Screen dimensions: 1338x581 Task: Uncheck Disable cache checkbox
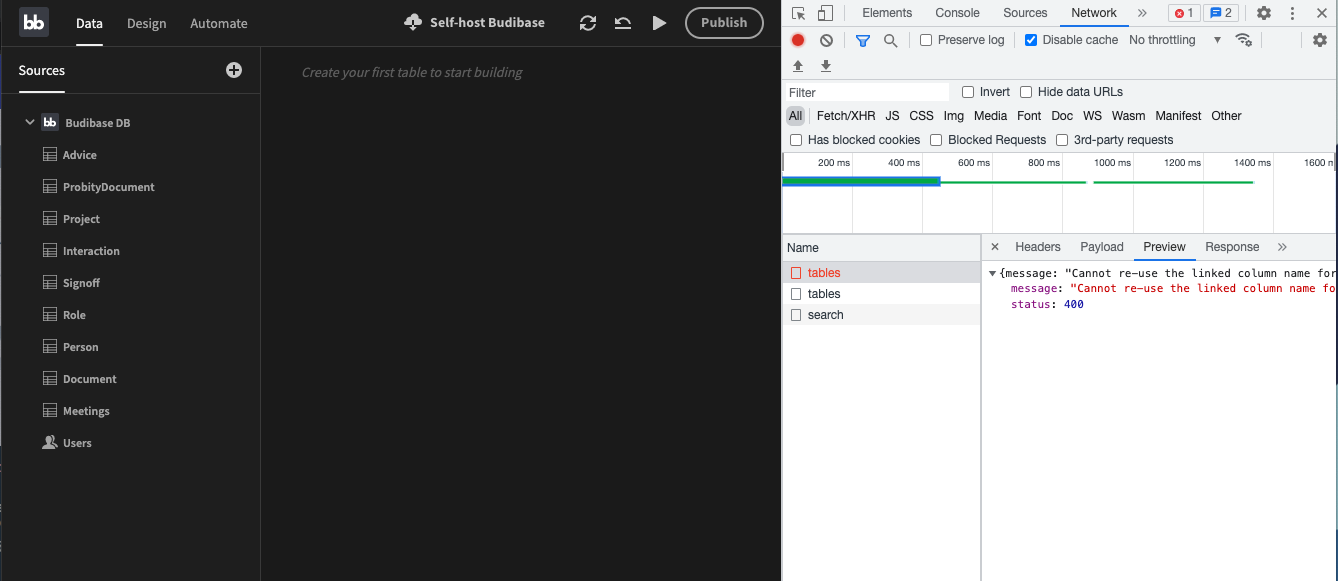[1031, 40]
